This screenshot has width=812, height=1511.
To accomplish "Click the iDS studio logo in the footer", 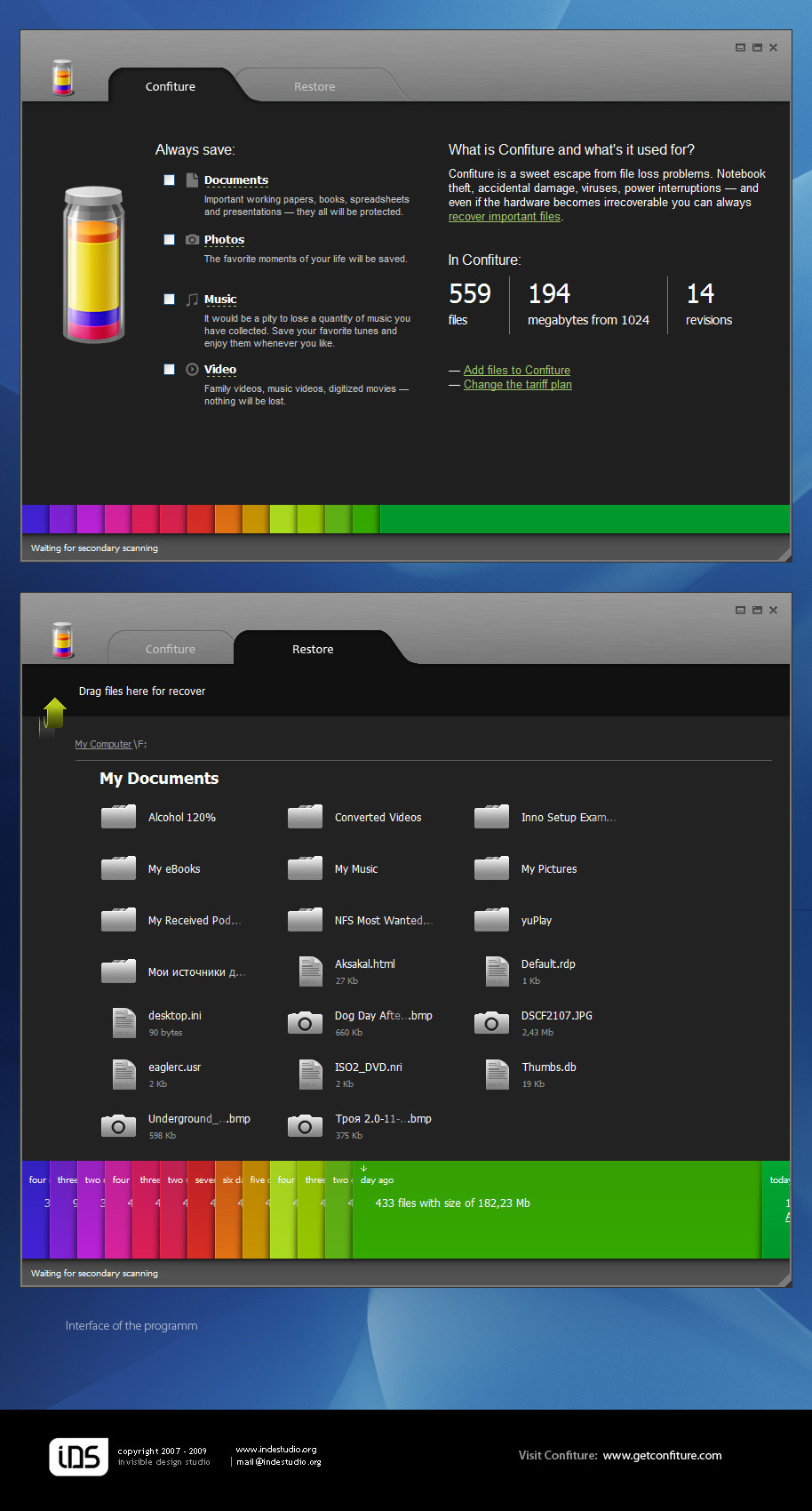I will point(78,1456).
